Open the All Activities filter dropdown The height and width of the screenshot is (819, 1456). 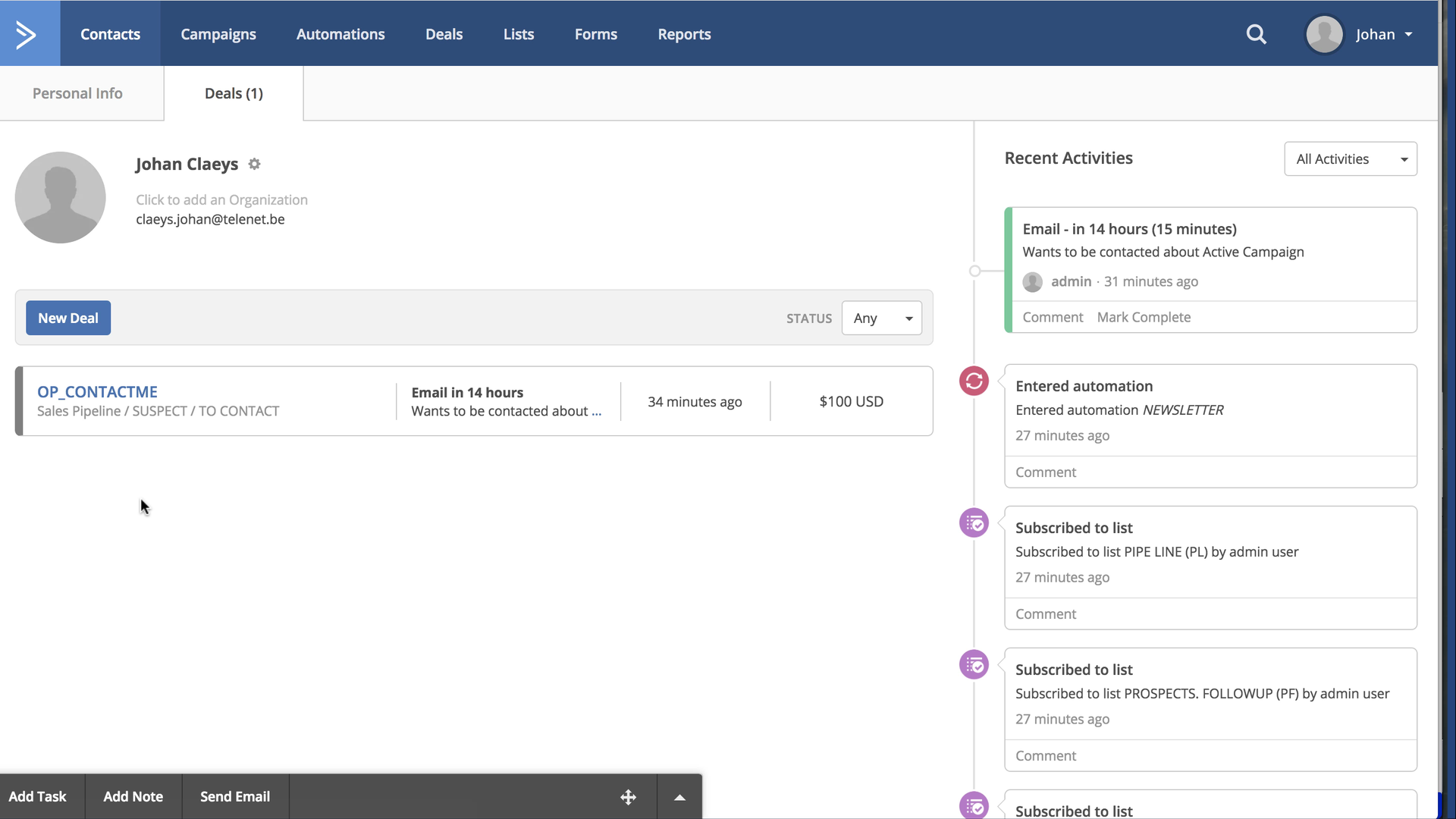point(1351,159)
